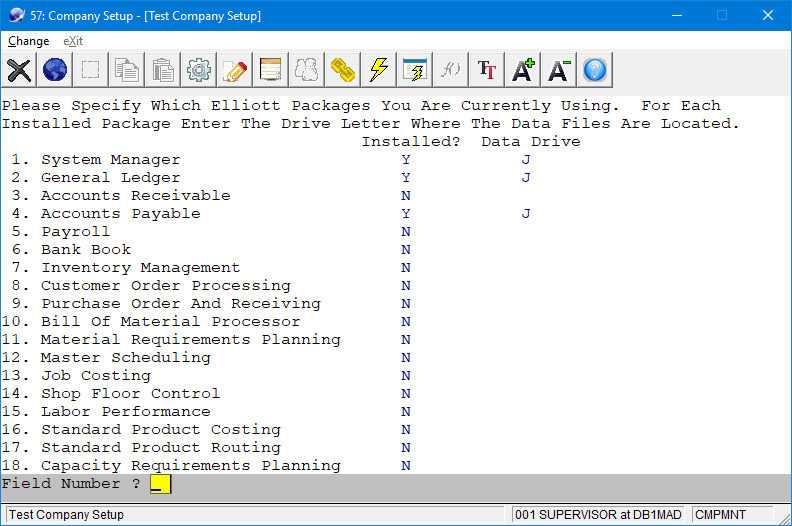Open the eXit menu
The height and width of the screenshot is (526, 792).
tap(73, 41)
